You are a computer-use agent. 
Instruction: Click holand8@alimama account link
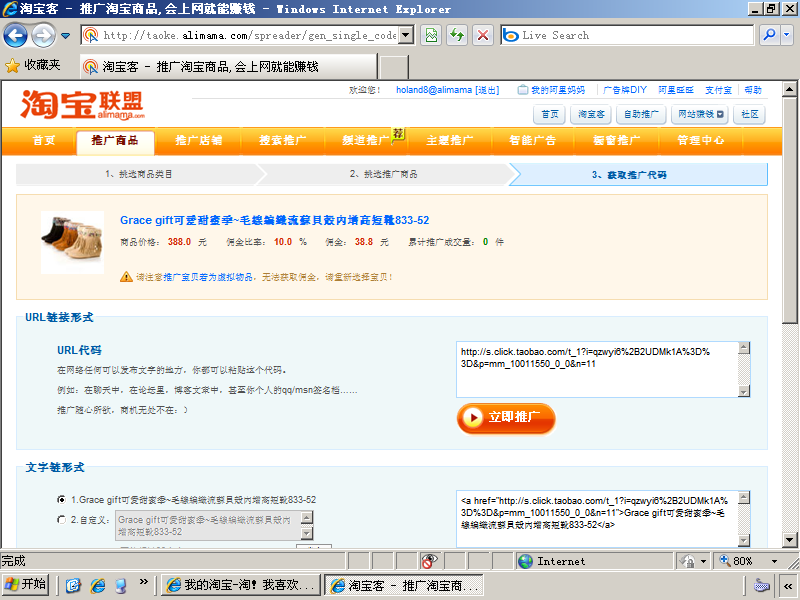pyautogui.click(x=434, y=90)
